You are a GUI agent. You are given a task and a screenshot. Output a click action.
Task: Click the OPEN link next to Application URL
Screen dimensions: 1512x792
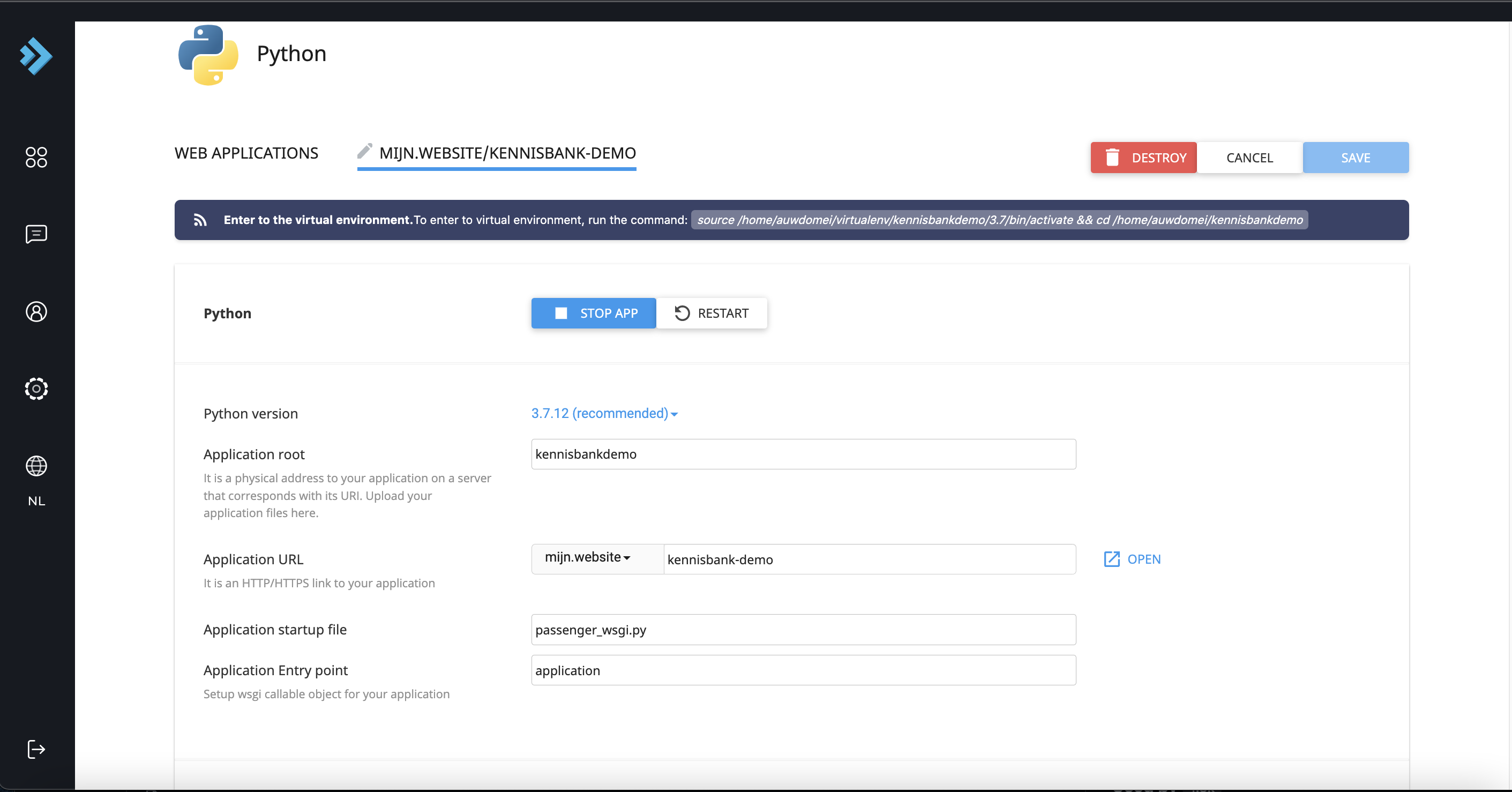pos(1132,559)
